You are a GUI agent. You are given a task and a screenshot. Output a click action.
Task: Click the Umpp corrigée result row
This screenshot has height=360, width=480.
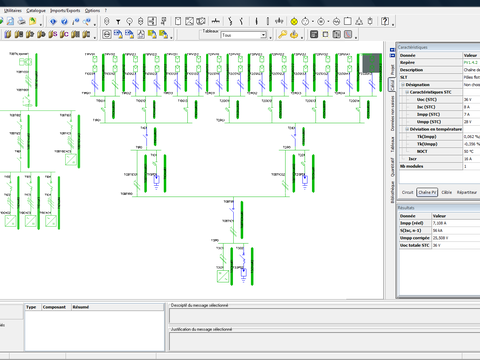[x=439, y=238]
